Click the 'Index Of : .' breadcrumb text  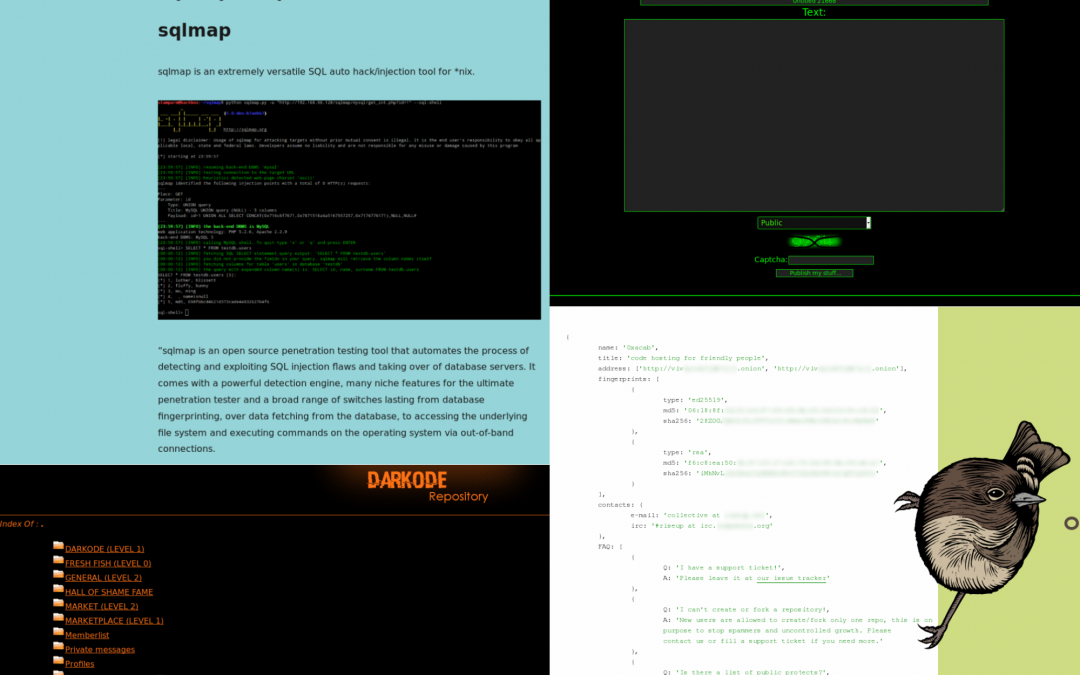22,524
